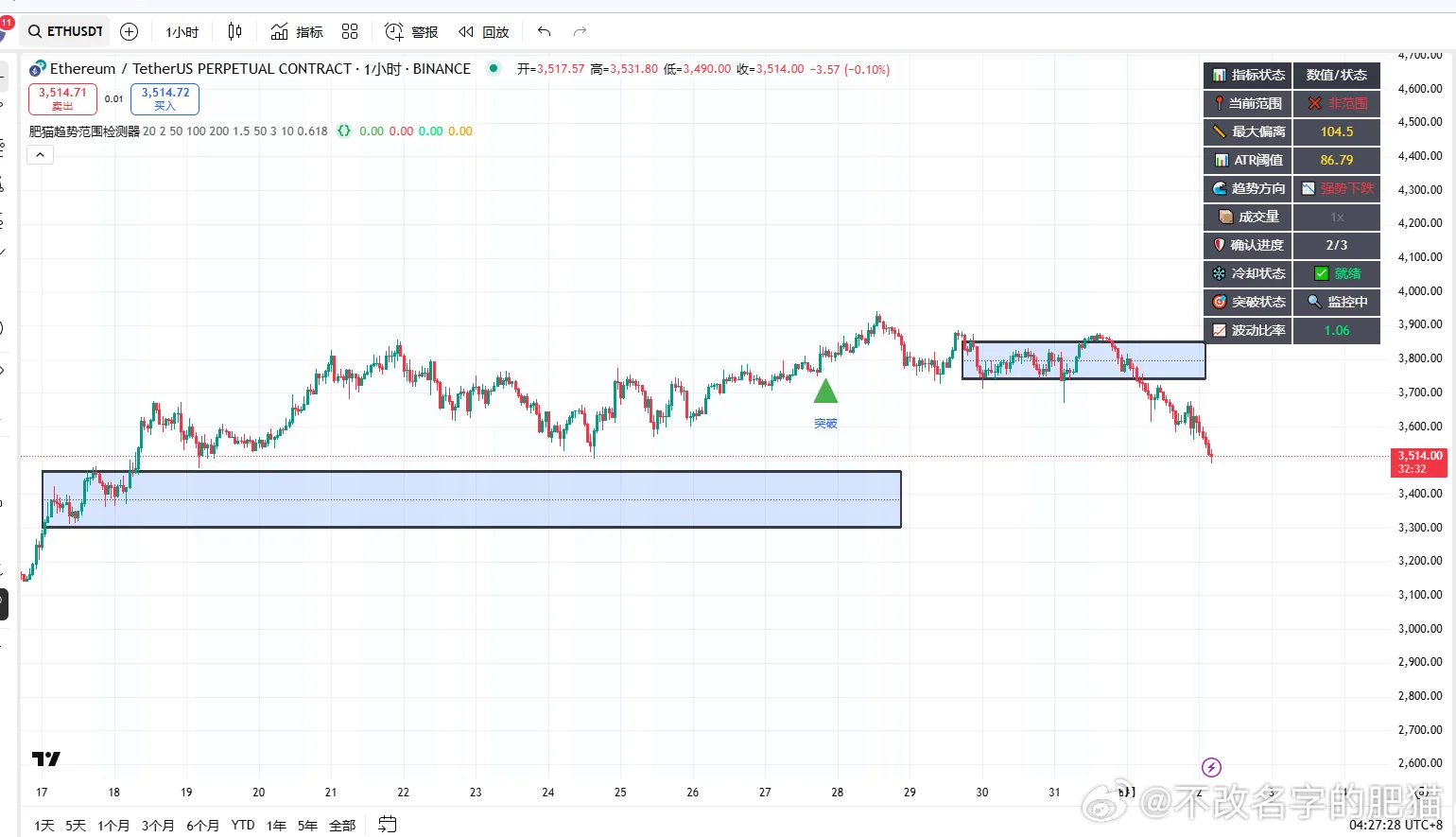Open the 1小时 interval dropdown
Screen dimensions: 1456x837
coord(182,32)
